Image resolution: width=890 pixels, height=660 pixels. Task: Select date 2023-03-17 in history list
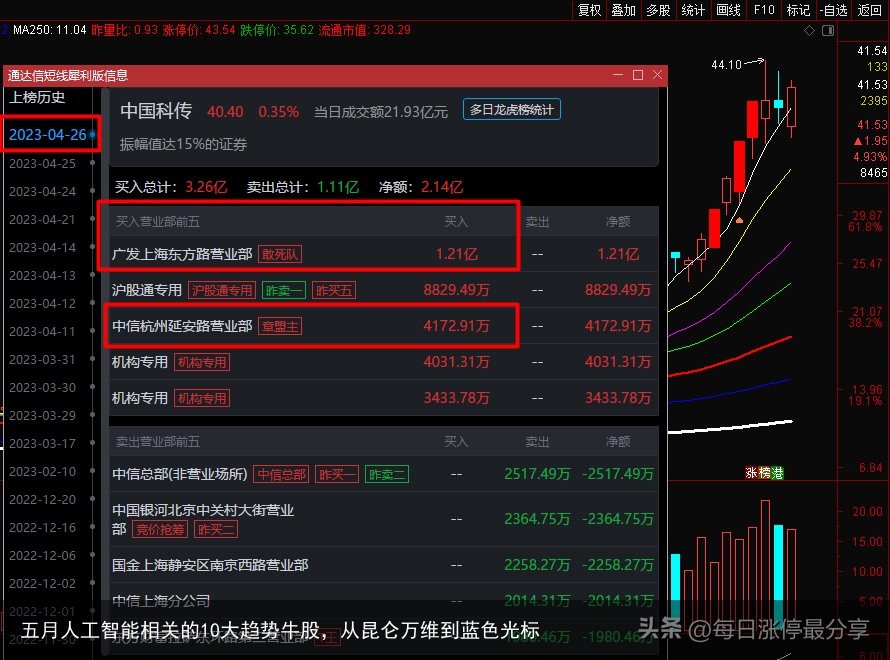pyautogui.click(x=43, y=444)
